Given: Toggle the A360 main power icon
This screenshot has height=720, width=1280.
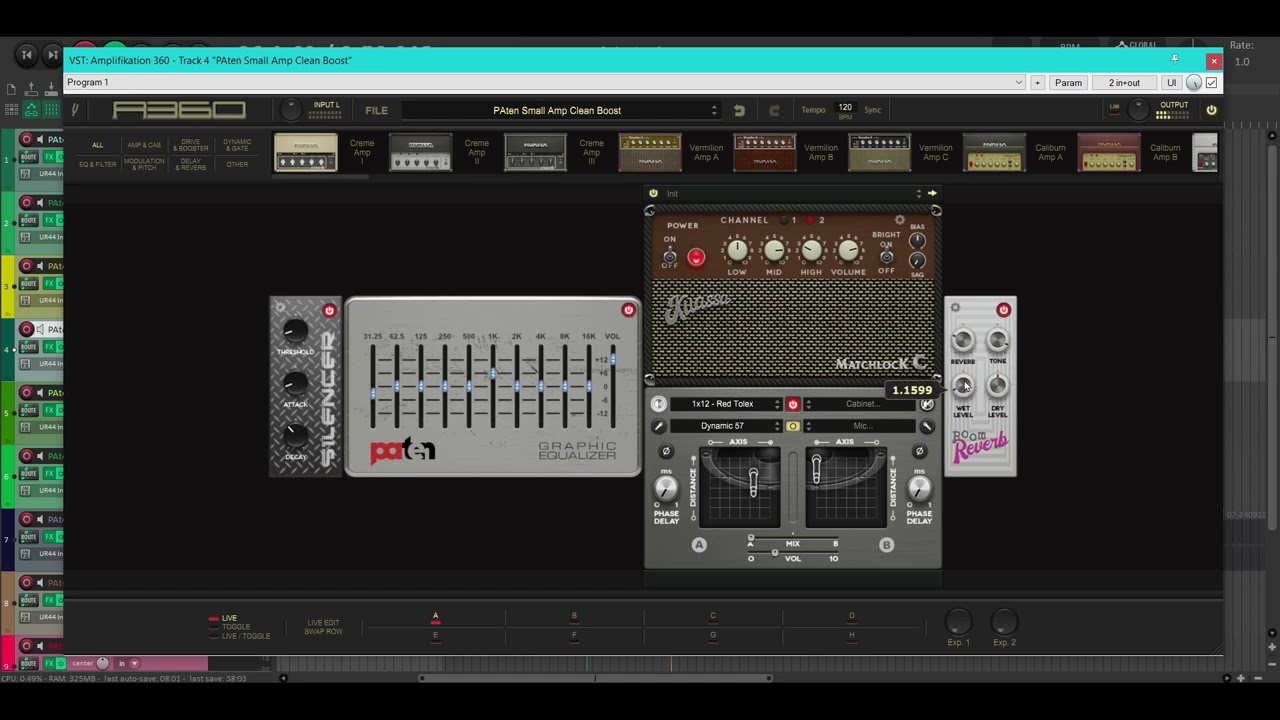Looking at the screenshot, I should 1211,110.
